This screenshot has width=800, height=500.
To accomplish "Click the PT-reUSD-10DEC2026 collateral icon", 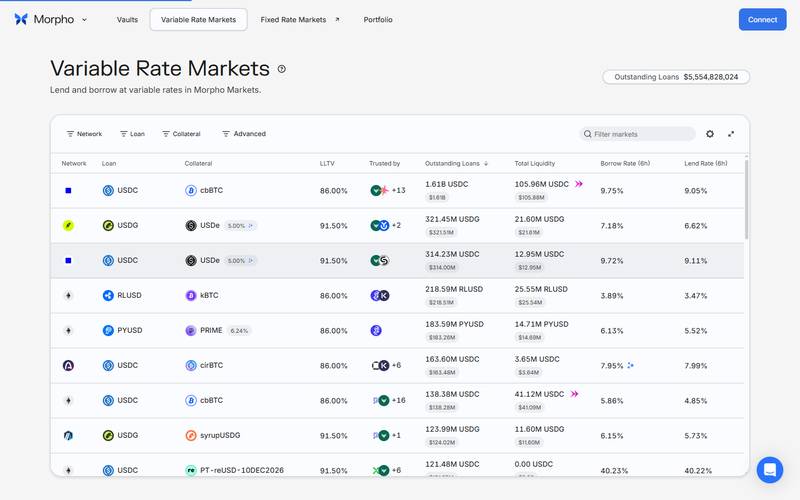I will pos(191,470).
